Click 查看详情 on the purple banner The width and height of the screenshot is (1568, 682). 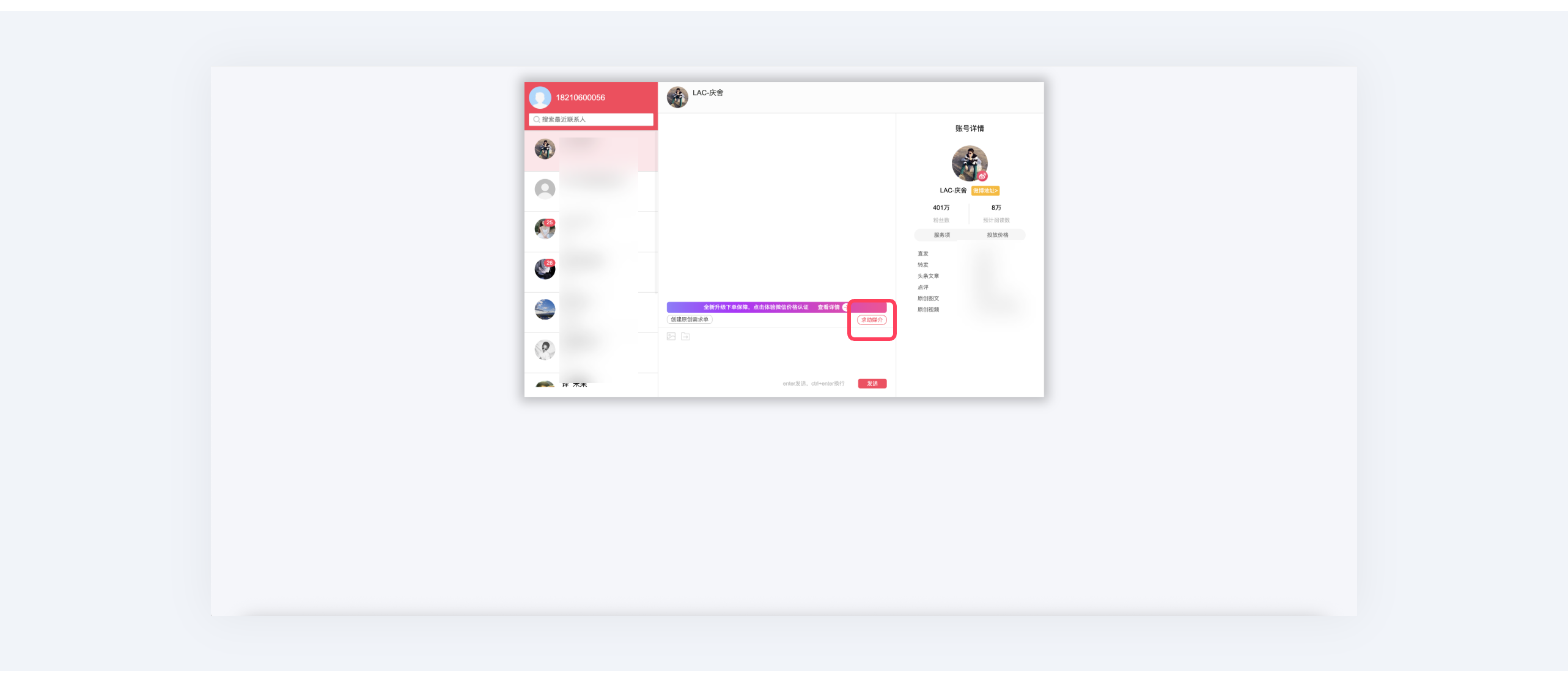tap(828, 307)
